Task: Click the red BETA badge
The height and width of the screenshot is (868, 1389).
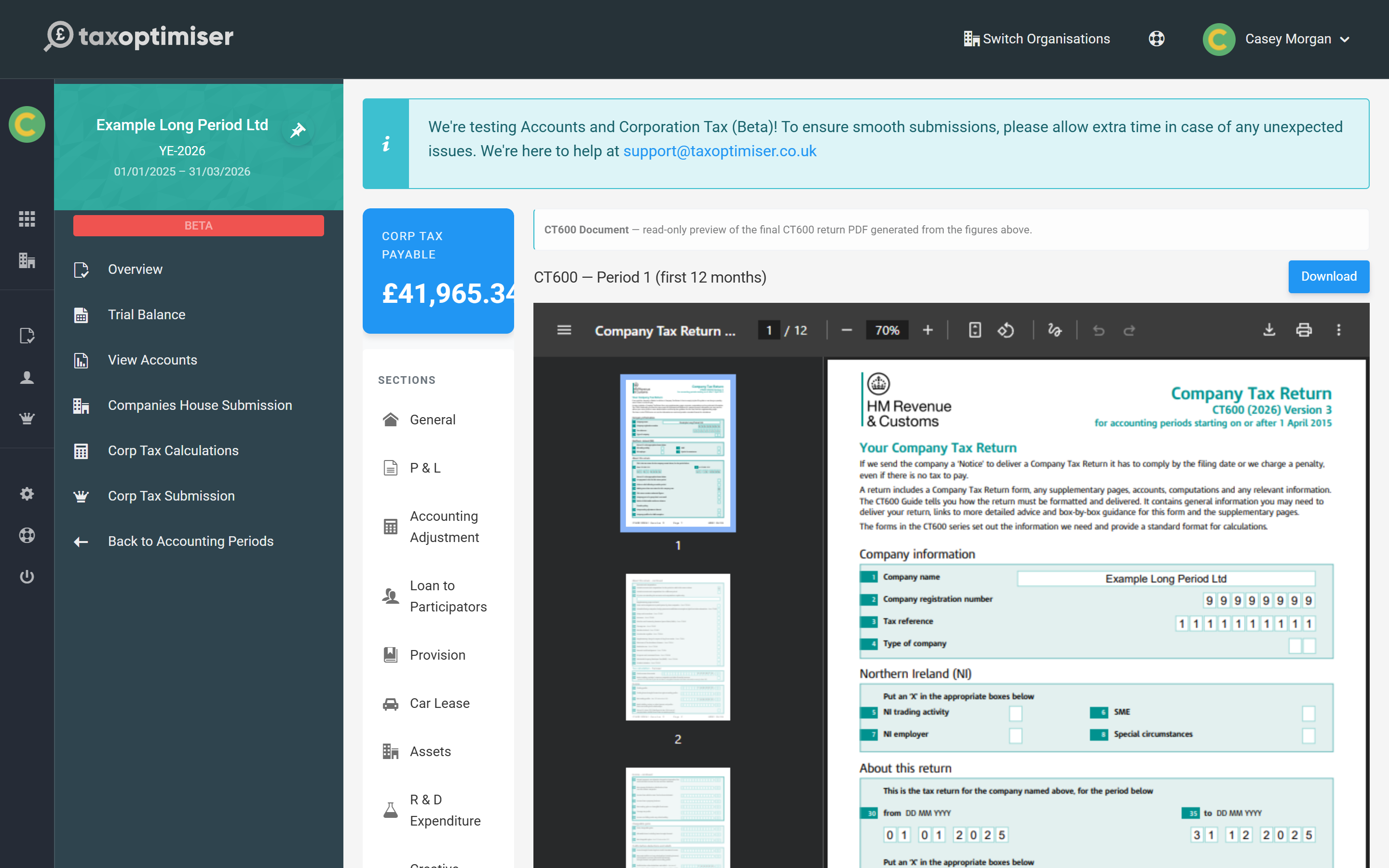Action: (199, 226)
